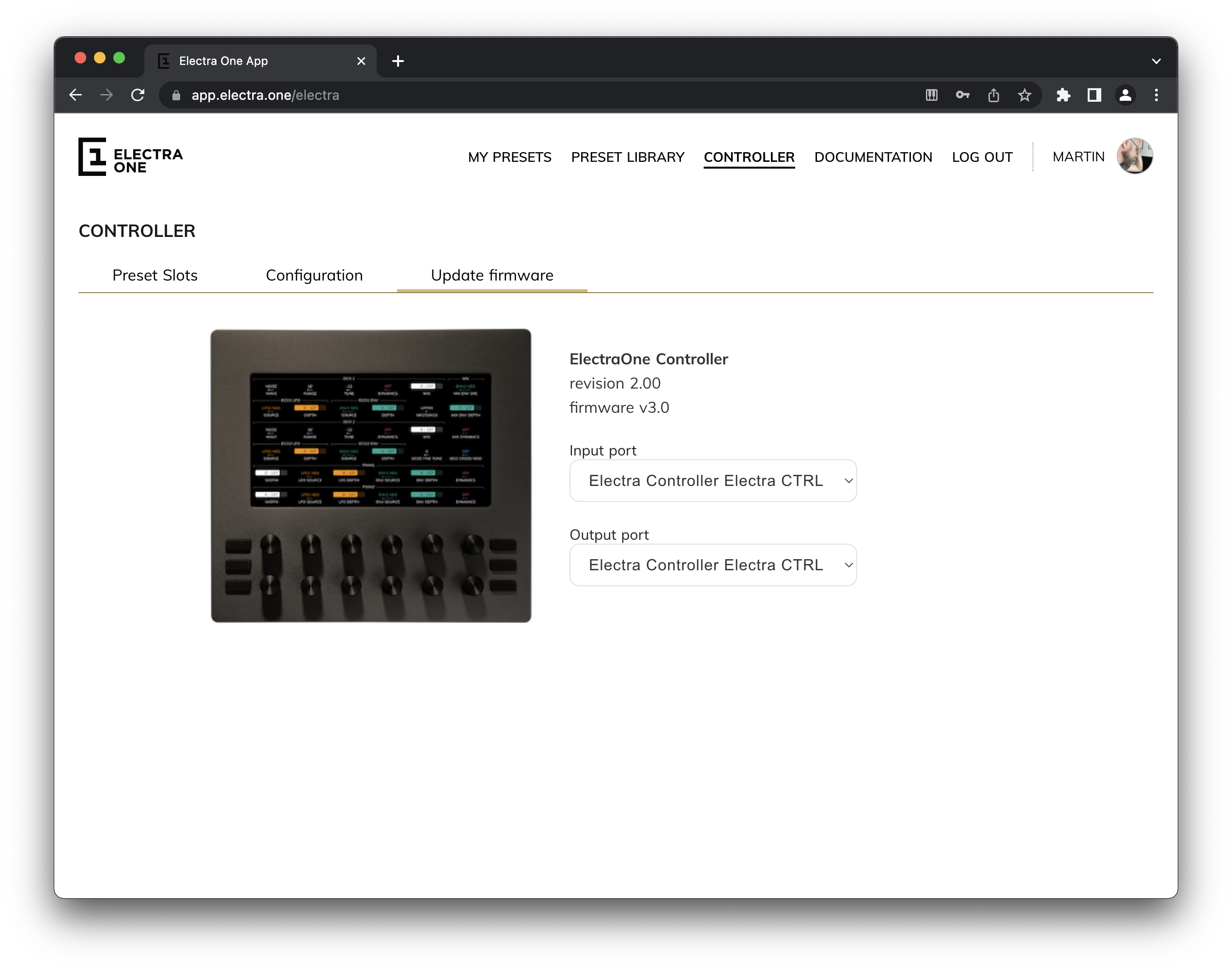This screenshot has height=970, width=1232.
Task: Click the reload page icon
Action: click(138, 95)
